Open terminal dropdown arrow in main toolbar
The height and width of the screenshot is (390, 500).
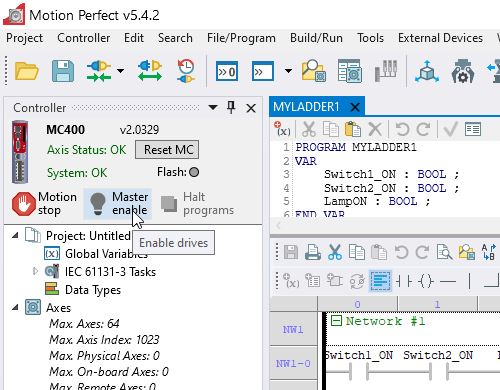tap(288, 71)
